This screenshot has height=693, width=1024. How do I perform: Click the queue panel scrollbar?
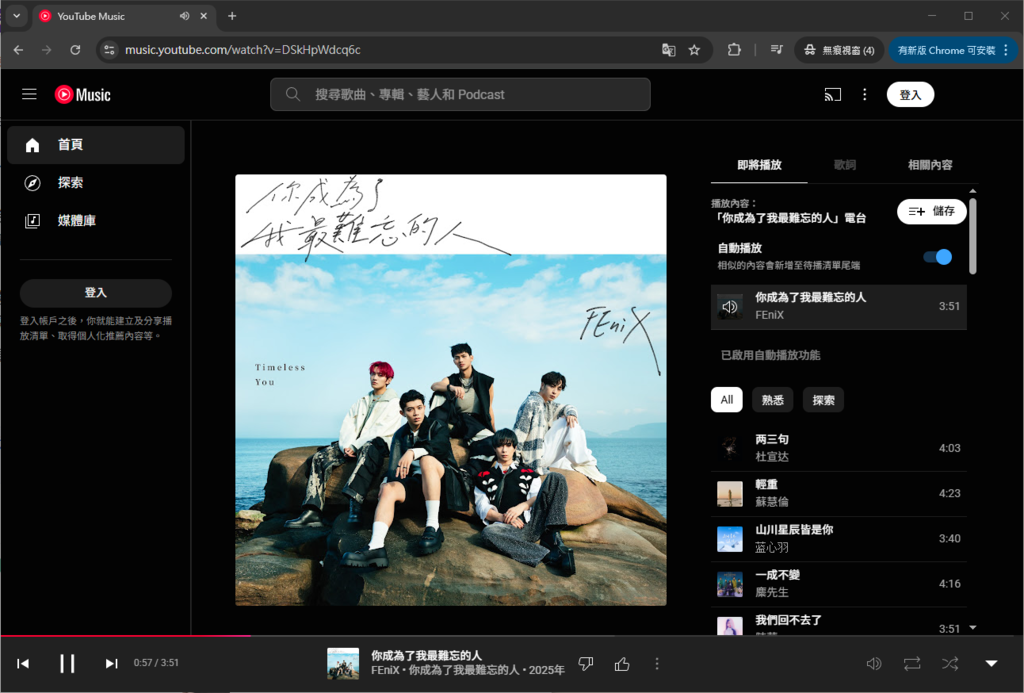[973, 236]
